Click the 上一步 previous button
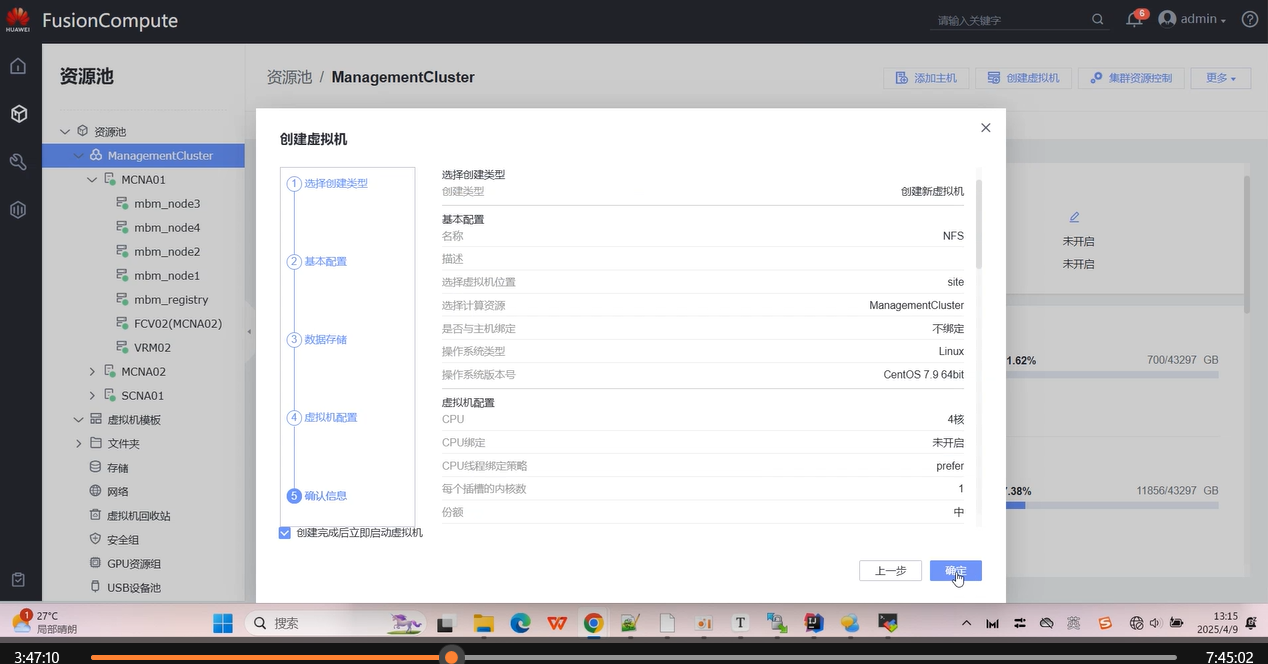This screenshot has height=664, width=1268. click(890, 571)
